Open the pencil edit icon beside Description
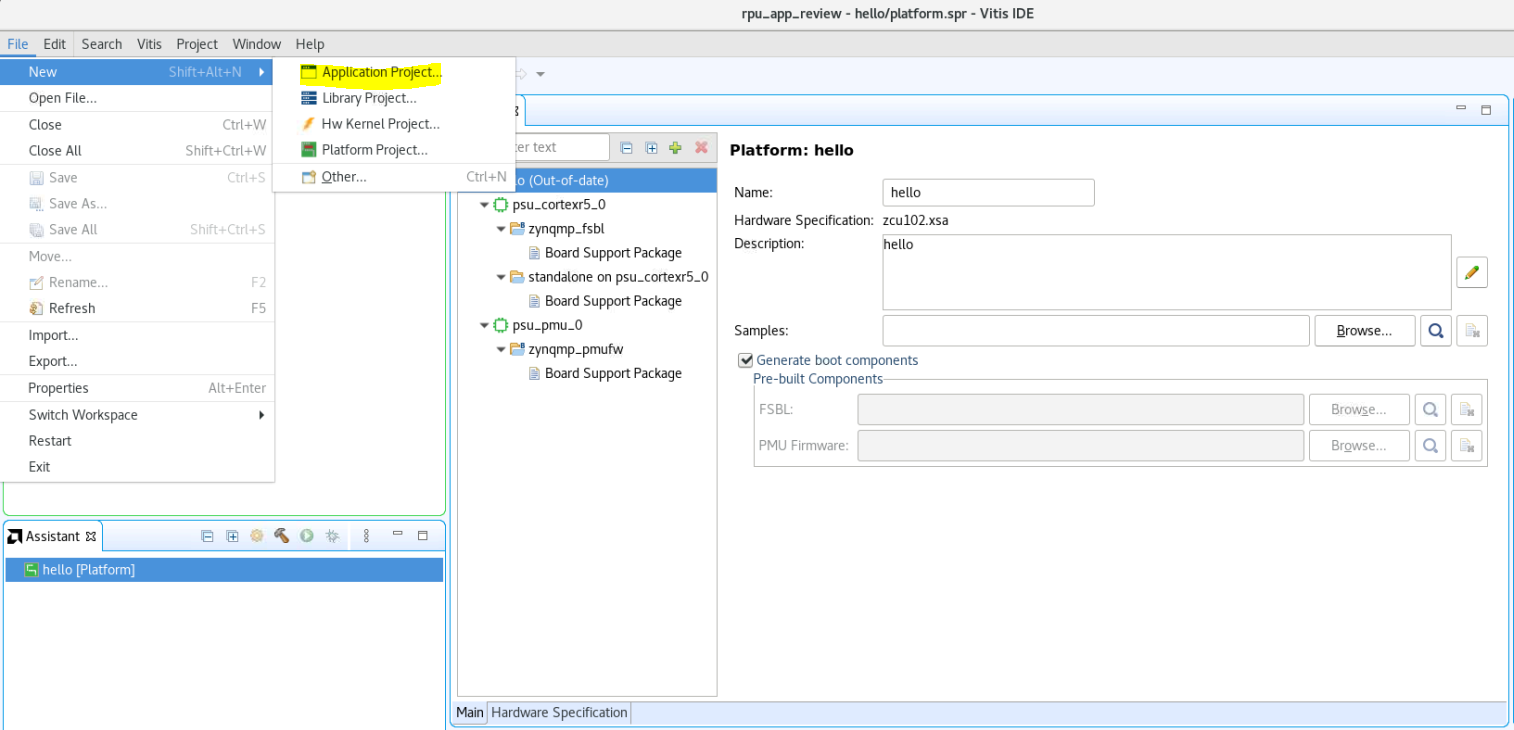This screenshot has height=730, width=1514. (x=1471, y=272)
